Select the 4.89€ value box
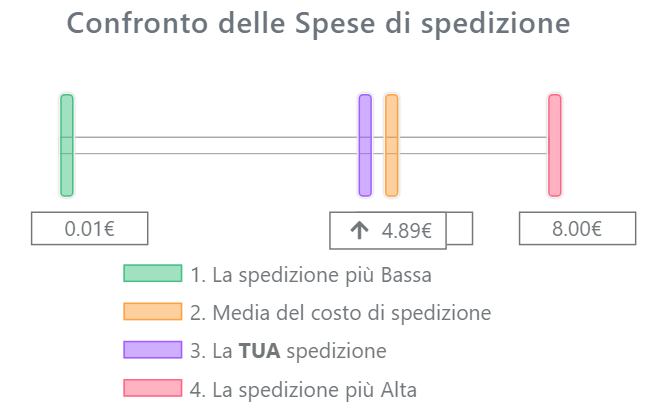This screenshot has height=419, width=655. pos(388,231)
